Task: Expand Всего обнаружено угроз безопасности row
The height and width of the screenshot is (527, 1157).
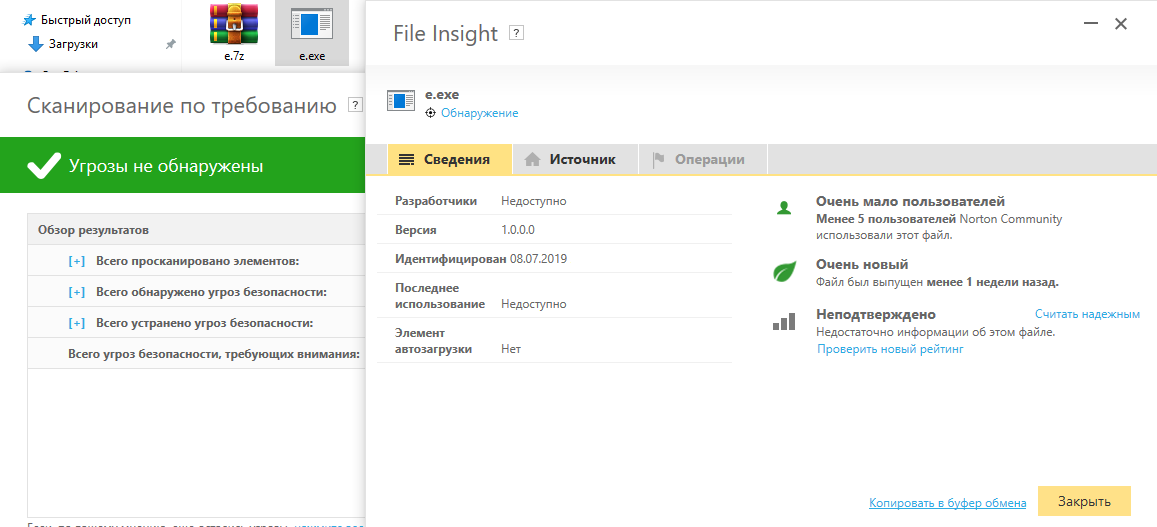Action: [77, 292]
